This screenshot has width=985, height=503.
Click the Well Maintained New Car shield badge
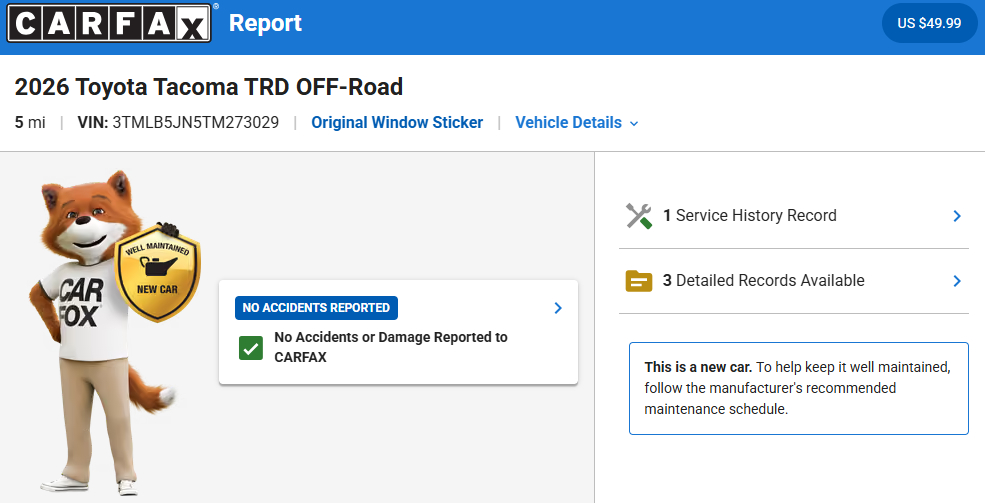(157, 273)
